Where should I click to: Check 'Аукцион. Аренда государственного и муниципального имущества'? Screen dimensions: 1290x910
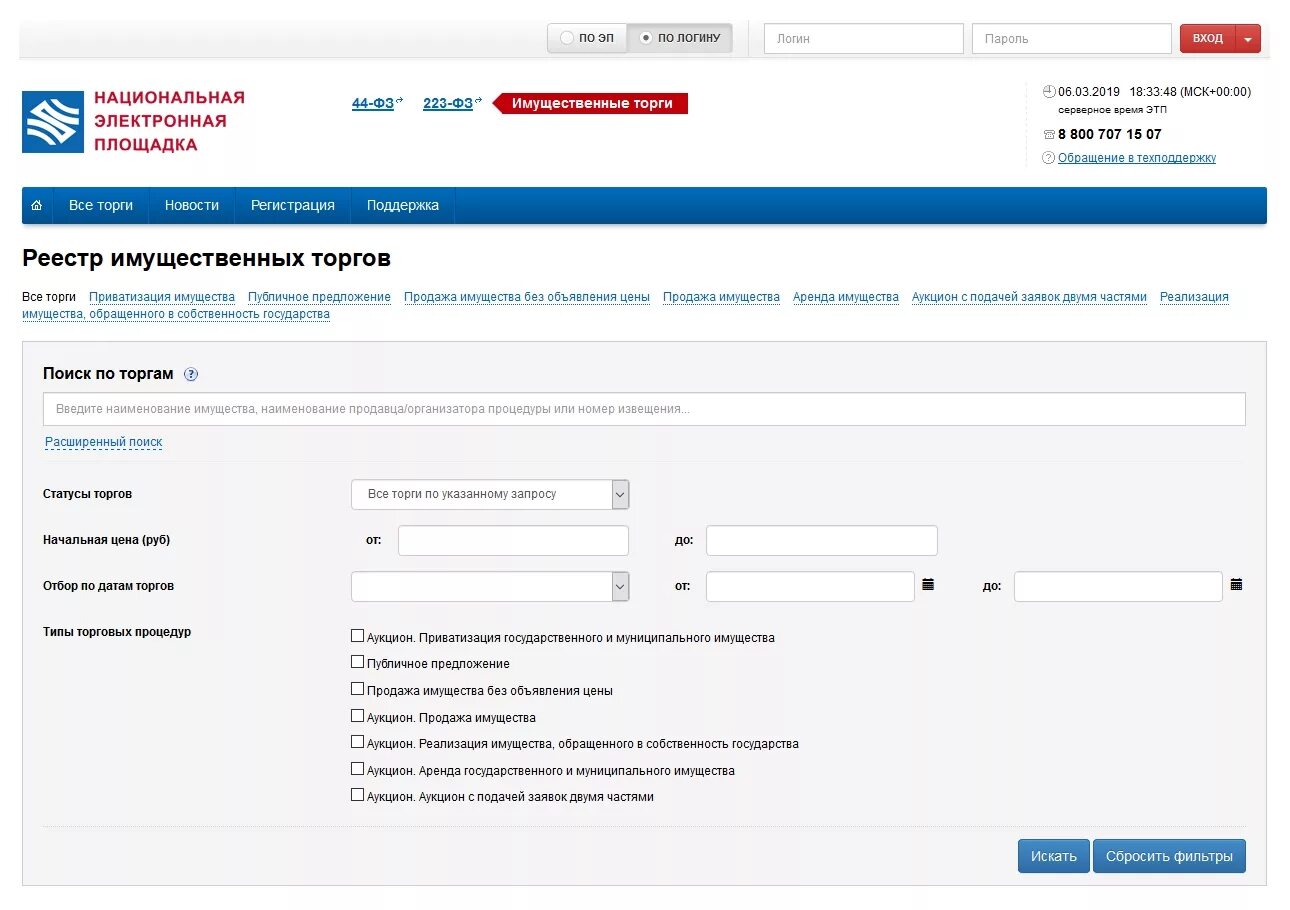357,769
